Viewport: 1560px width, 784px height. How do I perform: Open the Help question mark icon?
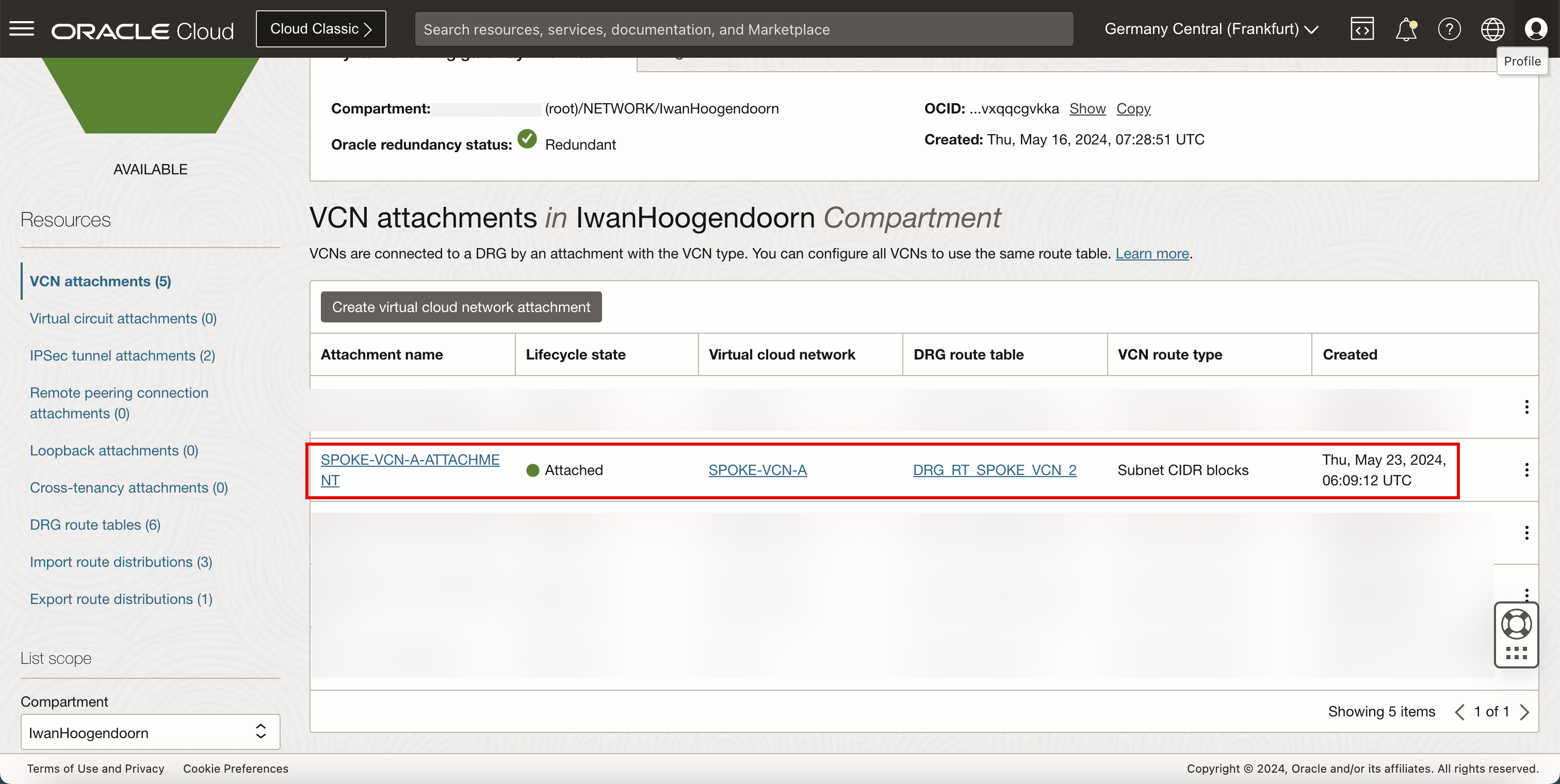click(1449, 29)
